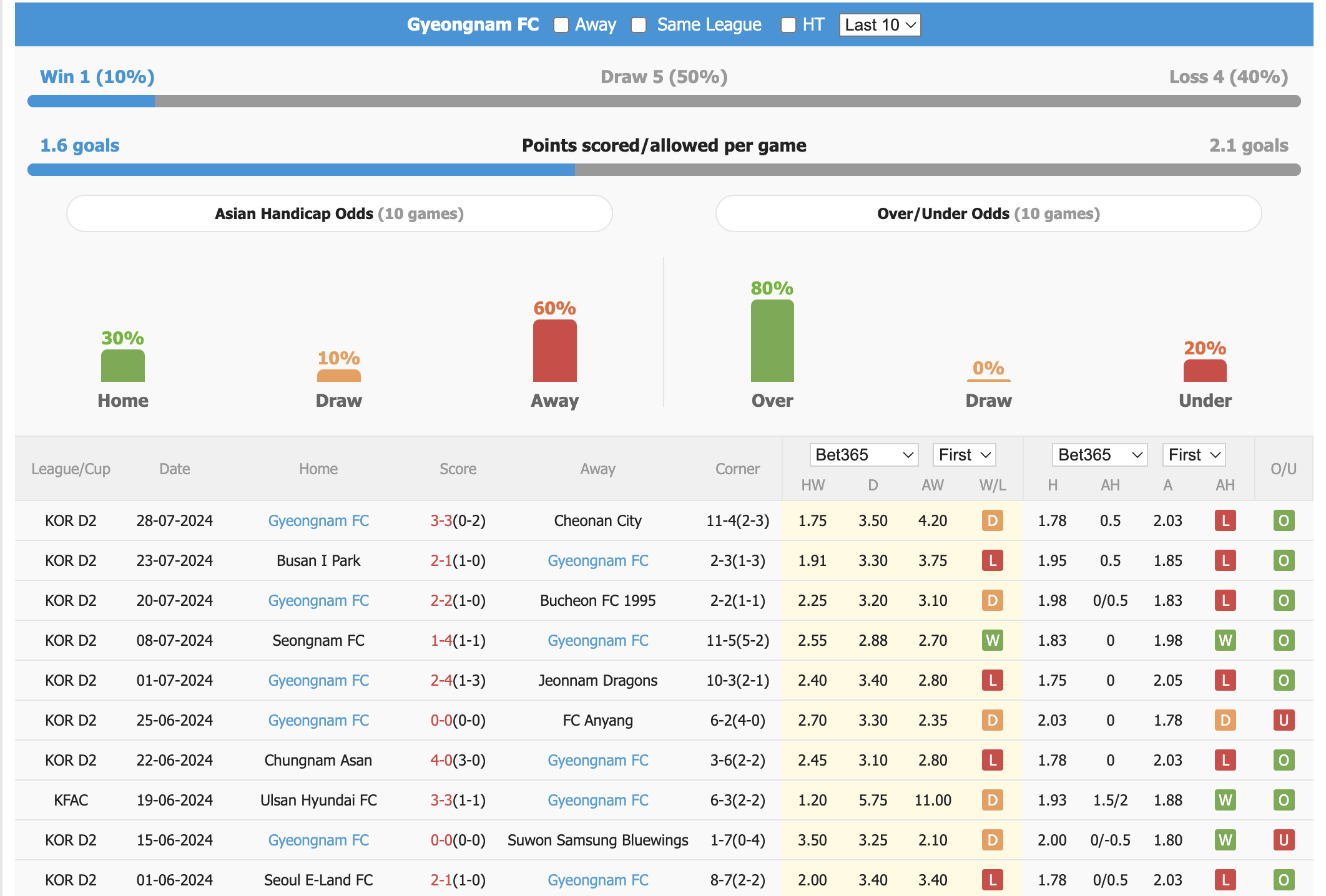1326x896 pixels.
Task: Click U badge in FC Anyang row
Action: point(1284,720)
